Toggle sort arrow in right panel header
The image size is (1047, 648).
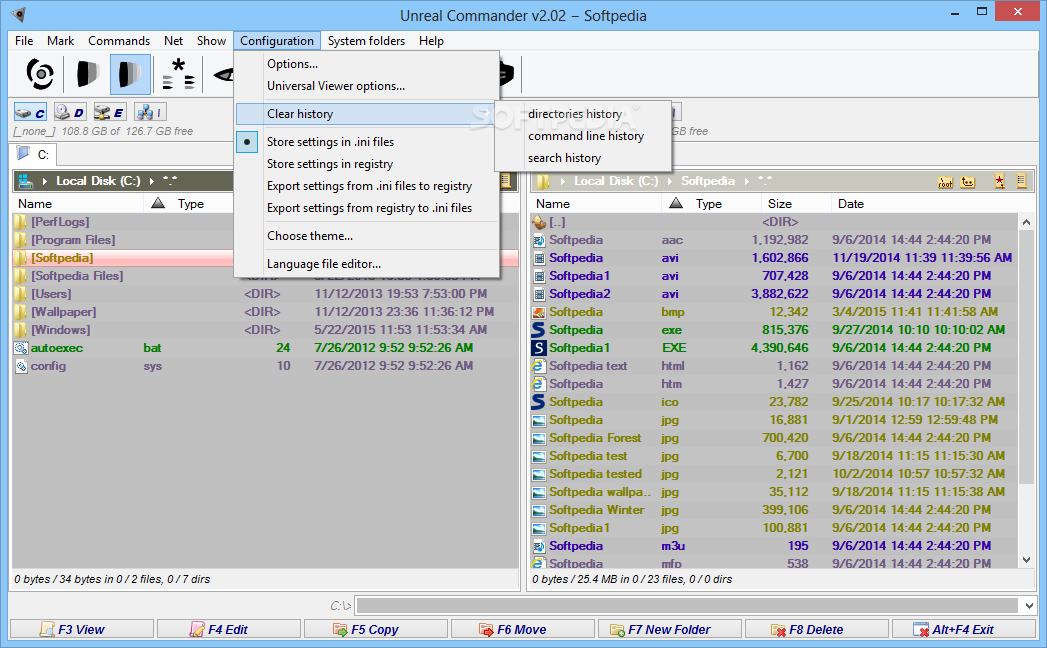pos(676,203)
